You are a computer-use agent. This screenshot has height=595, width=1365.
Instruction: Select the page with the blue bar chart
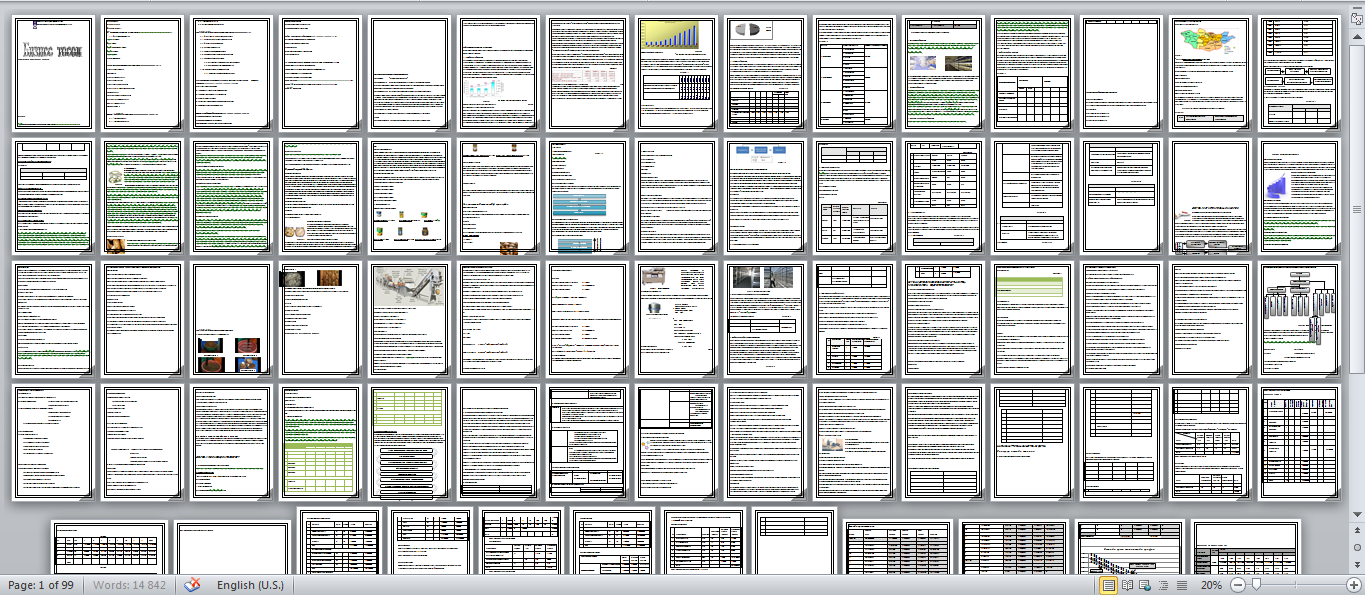pos(677,73)
